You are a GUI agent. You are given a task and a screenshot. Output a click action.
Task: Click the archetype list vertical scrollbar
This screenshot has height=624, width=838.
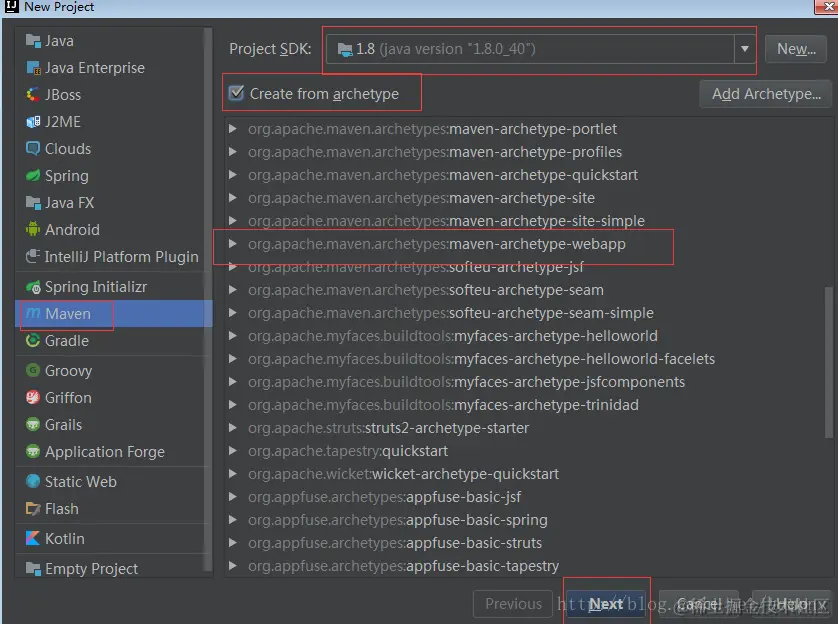pyautogui.click(x=829, y=362)
